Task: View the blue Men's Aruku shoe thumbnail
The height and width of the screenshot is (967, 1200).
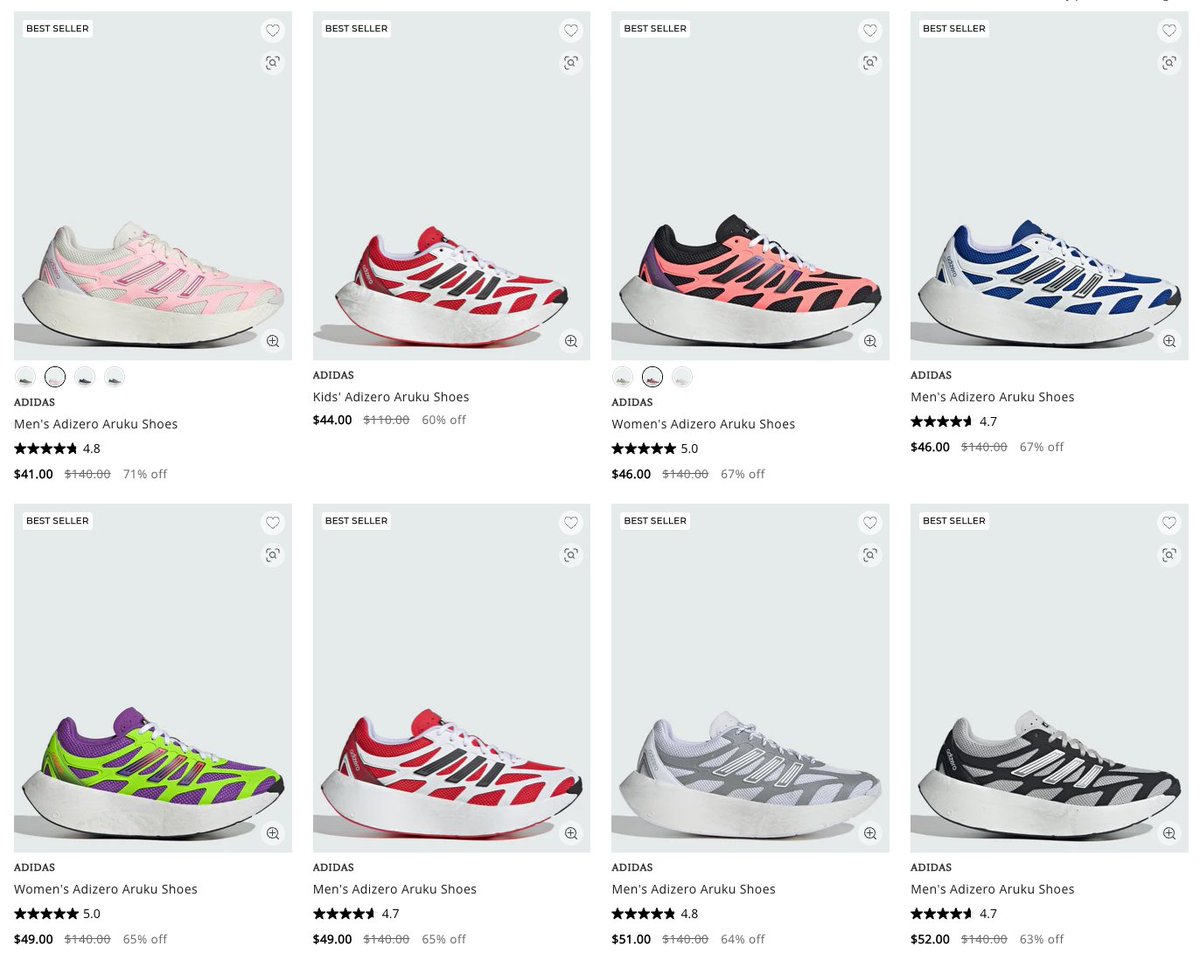Action: pos(1049,186)
